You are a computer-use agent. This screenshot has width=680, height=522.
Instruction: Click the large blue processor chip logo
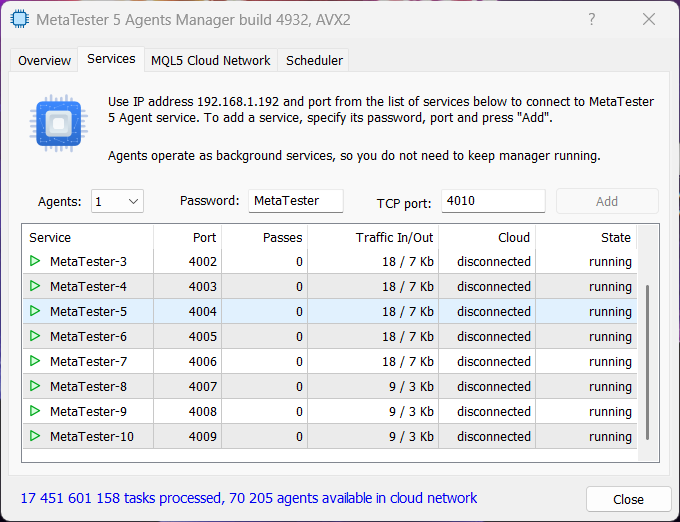point(59,124)
